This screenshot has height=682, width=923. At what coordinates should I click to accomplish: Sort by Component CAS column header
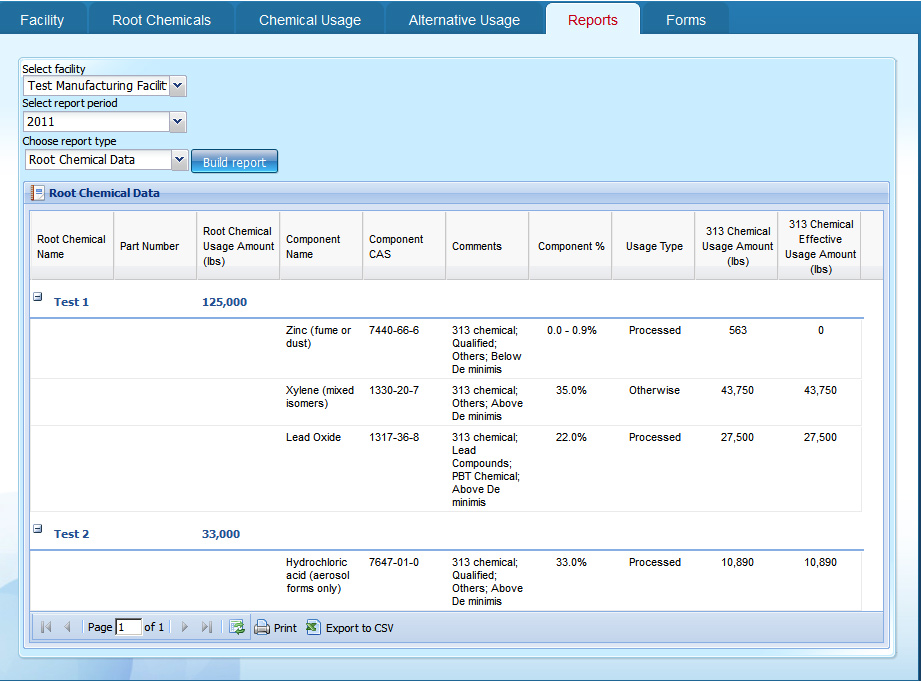click(x=396, y=246)
